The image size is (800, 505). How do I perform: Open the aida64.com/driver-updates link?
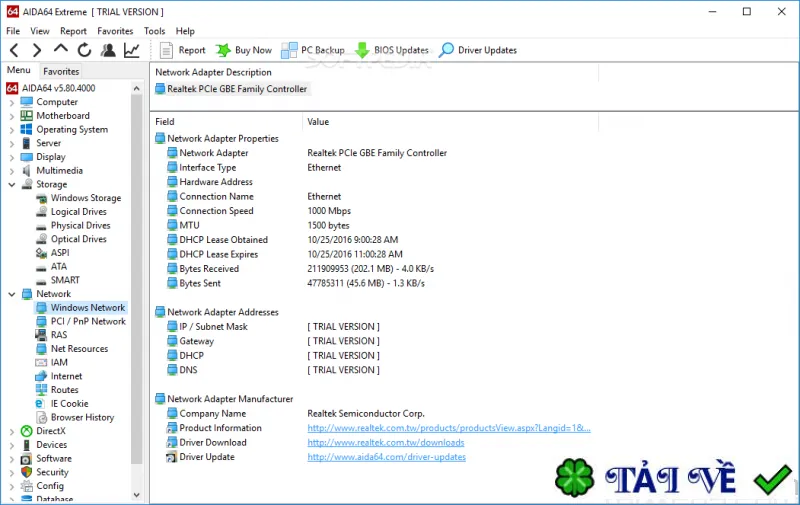coord(386,457)
